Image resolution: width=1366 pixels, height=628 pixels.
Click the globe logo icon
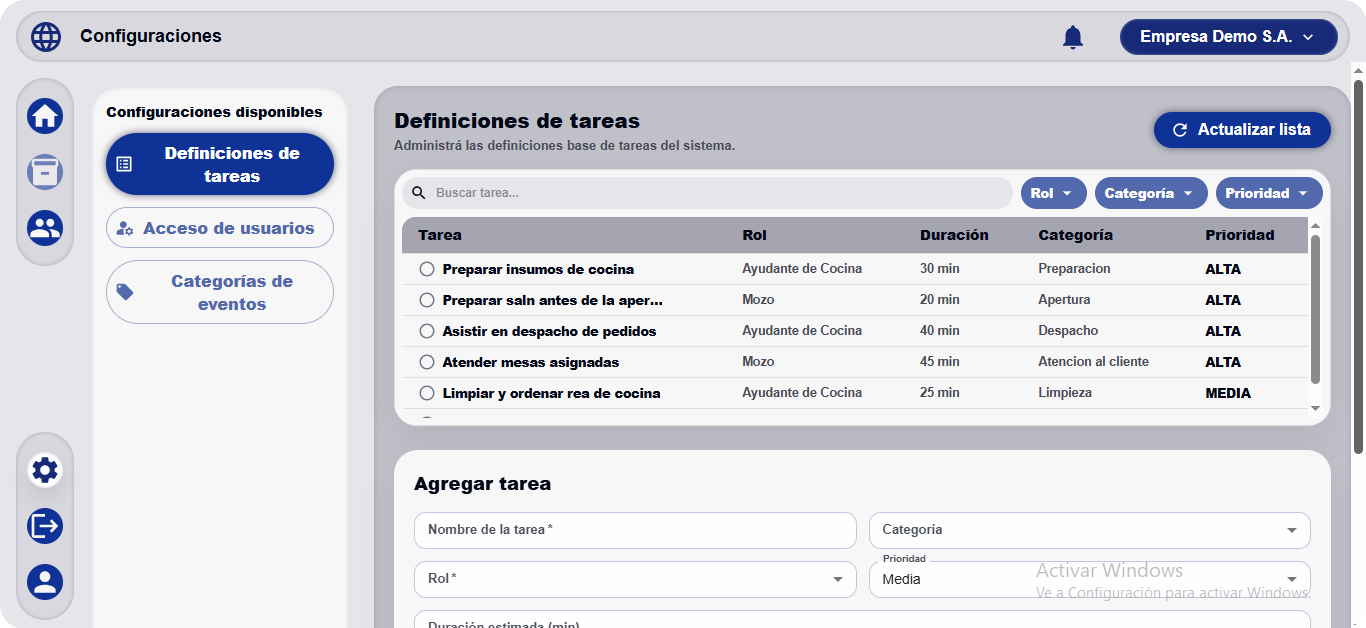[x=46, y=37]
